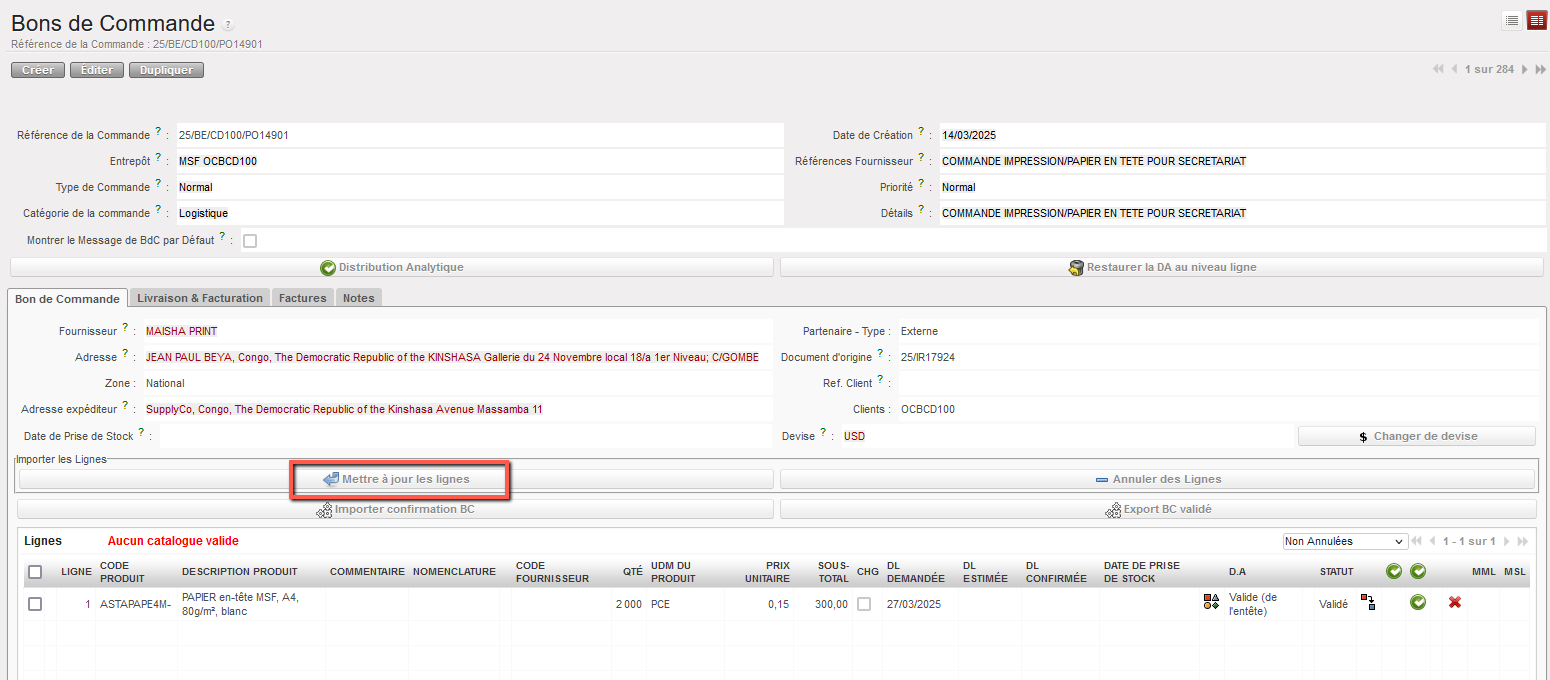Click help icon beside Bons de Commande title
The height and width of the screenshot is (680, 1550).
click(x=228, y=24)
